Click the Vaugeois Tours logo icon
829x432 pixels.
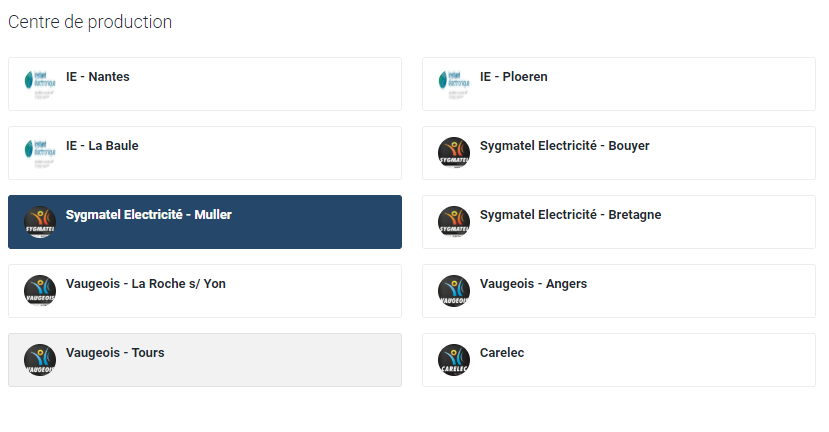(39, 360)
